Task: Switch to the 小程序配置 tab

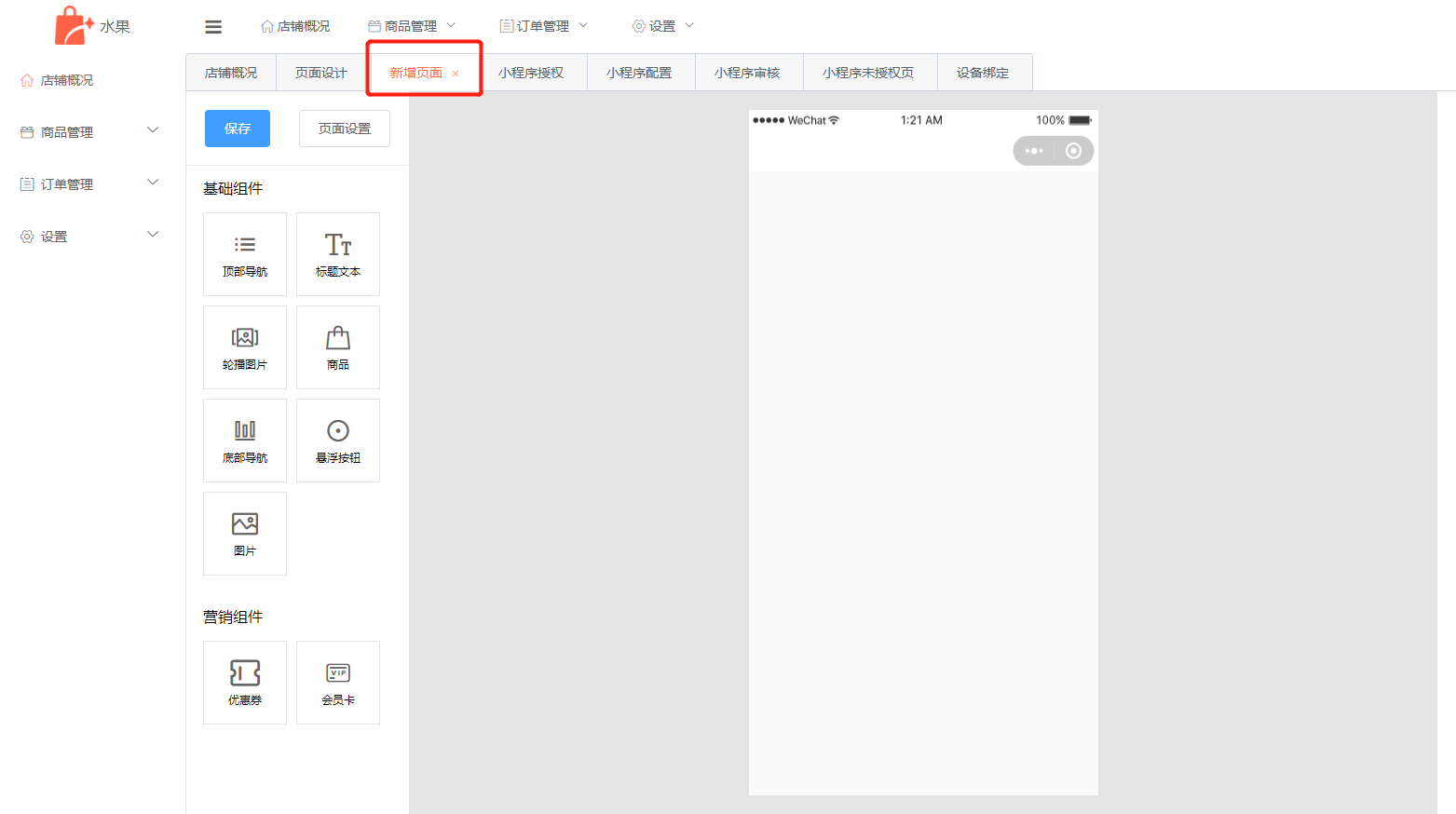Action: point(639,73)
